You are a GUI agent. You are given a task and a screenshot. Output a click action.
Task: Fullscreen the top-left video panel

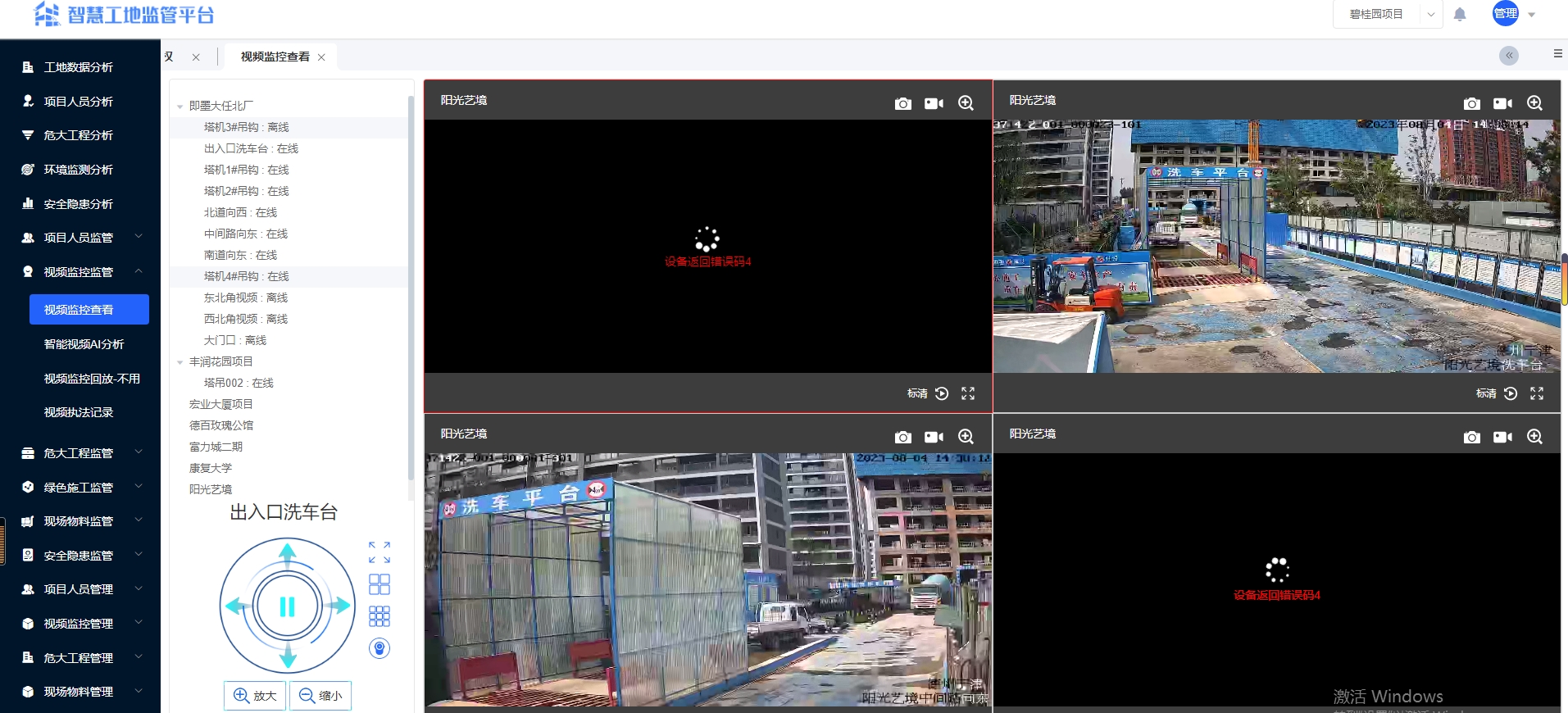968,393
